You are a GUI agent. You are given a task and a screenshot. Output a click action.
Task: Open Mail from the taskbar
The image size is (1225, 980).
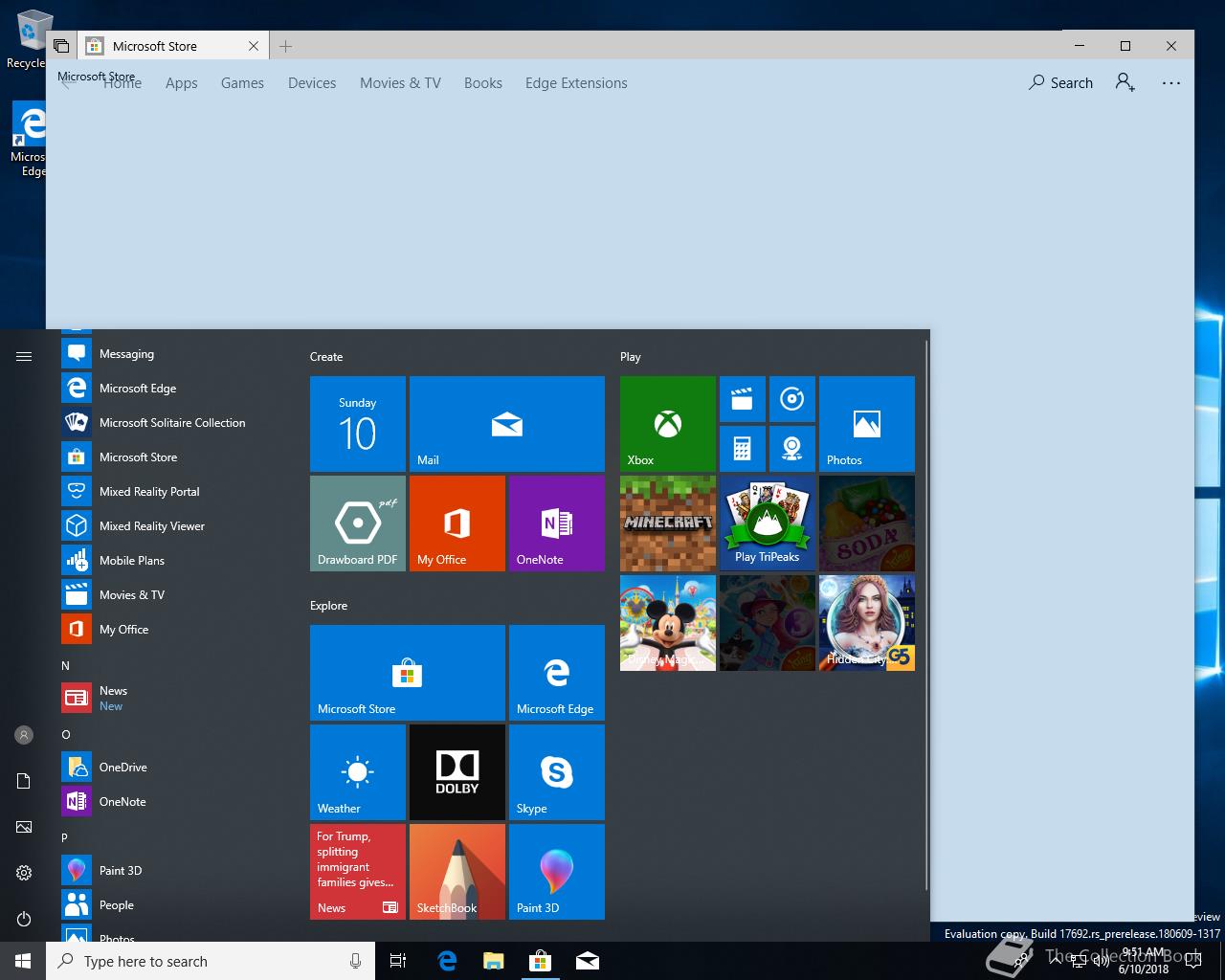(588, 961)
